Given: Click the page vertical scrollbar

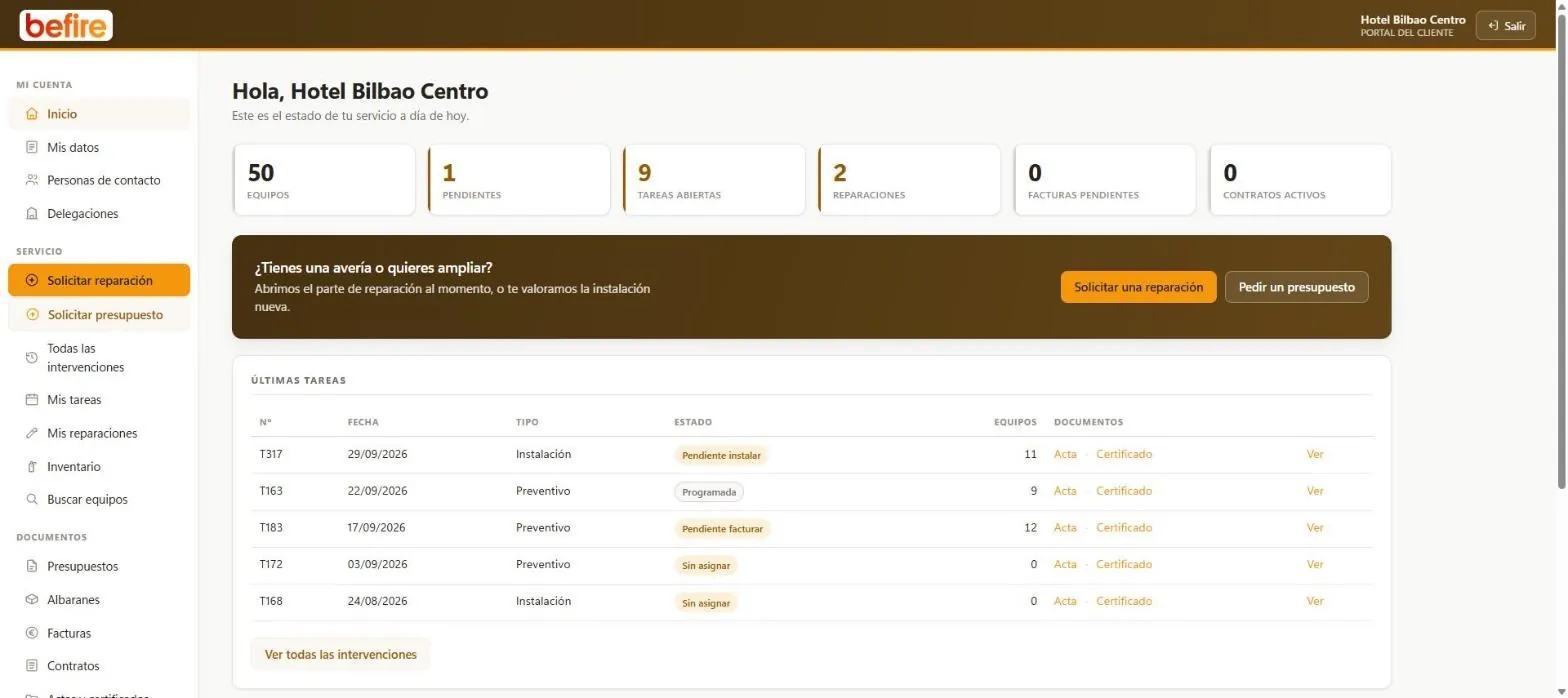Looking at the screenshot, I should tap(1561, 250).
